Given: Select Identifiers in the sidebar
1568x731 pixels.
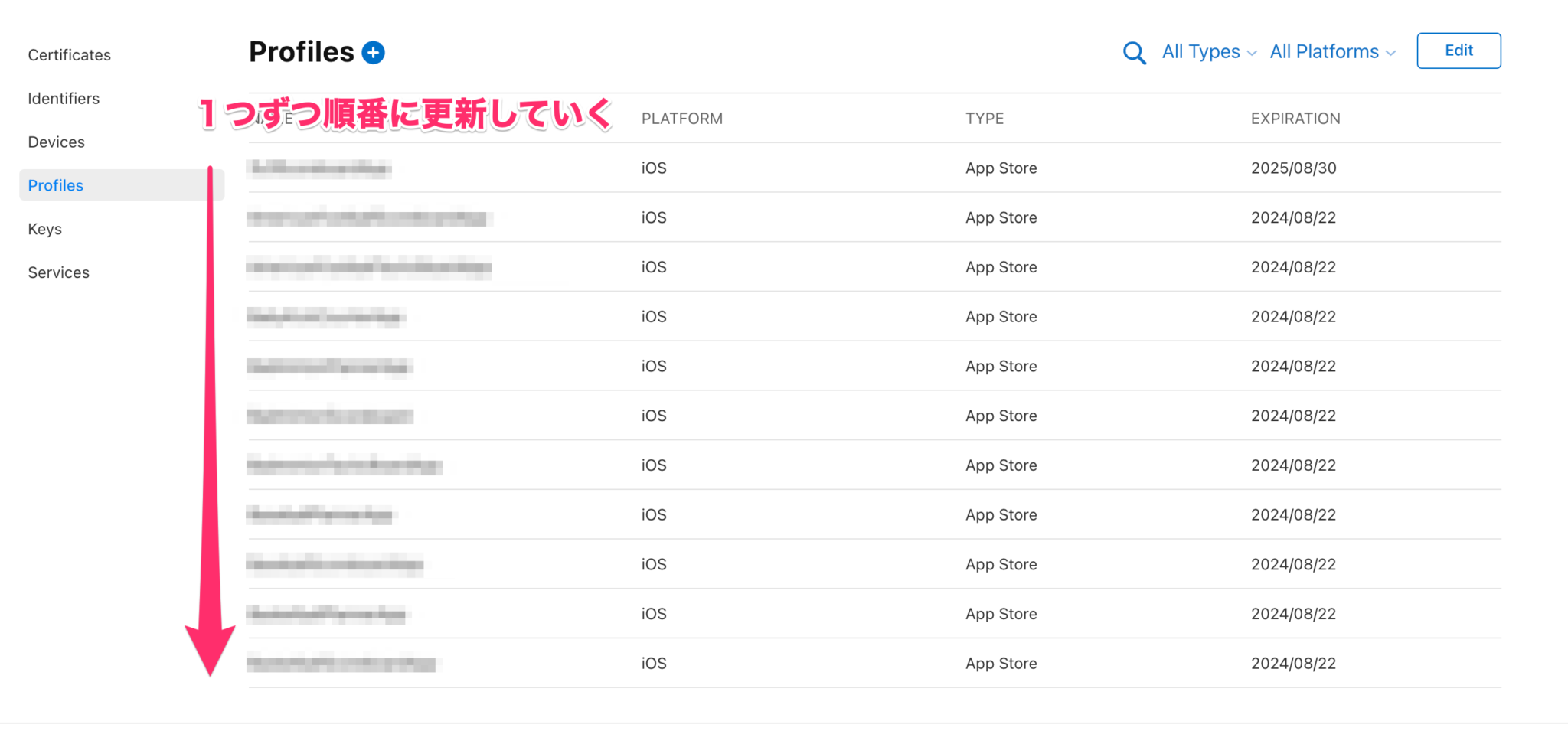Looking at the screenshot, I should pyautogui.click(x=64, y=98).
